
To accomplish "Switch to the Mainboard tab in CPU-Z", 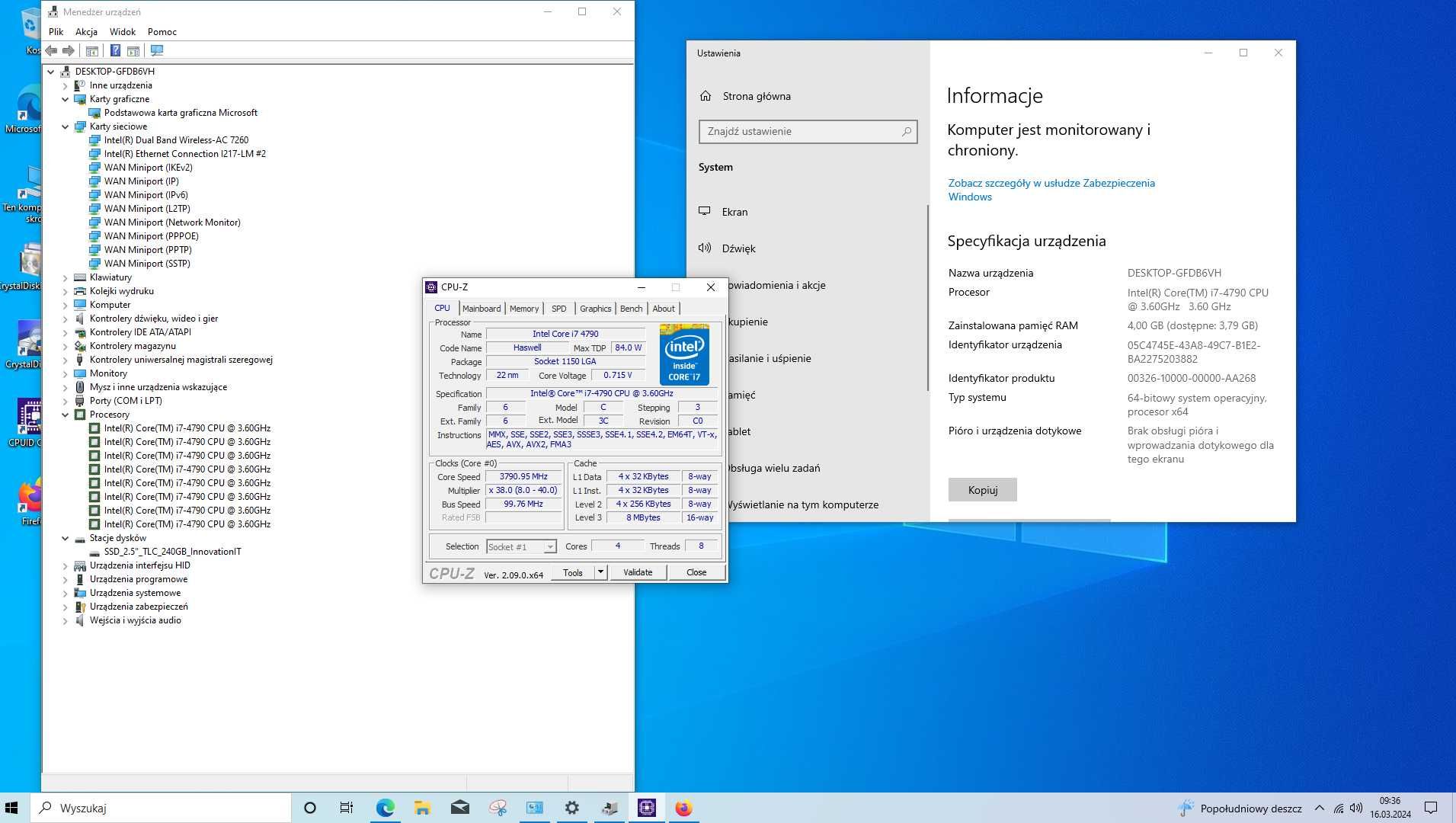I will [482, 309].
